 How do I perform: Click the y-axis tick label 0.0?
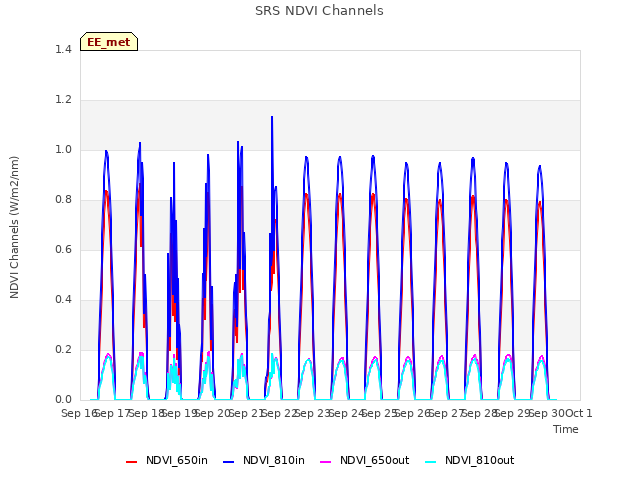(63, 400)
